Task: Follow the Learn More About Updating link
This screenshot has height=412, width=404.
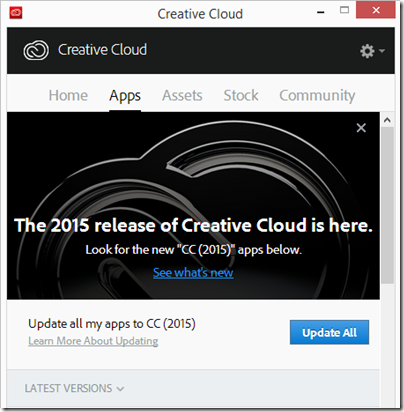Action: [93, 341]
